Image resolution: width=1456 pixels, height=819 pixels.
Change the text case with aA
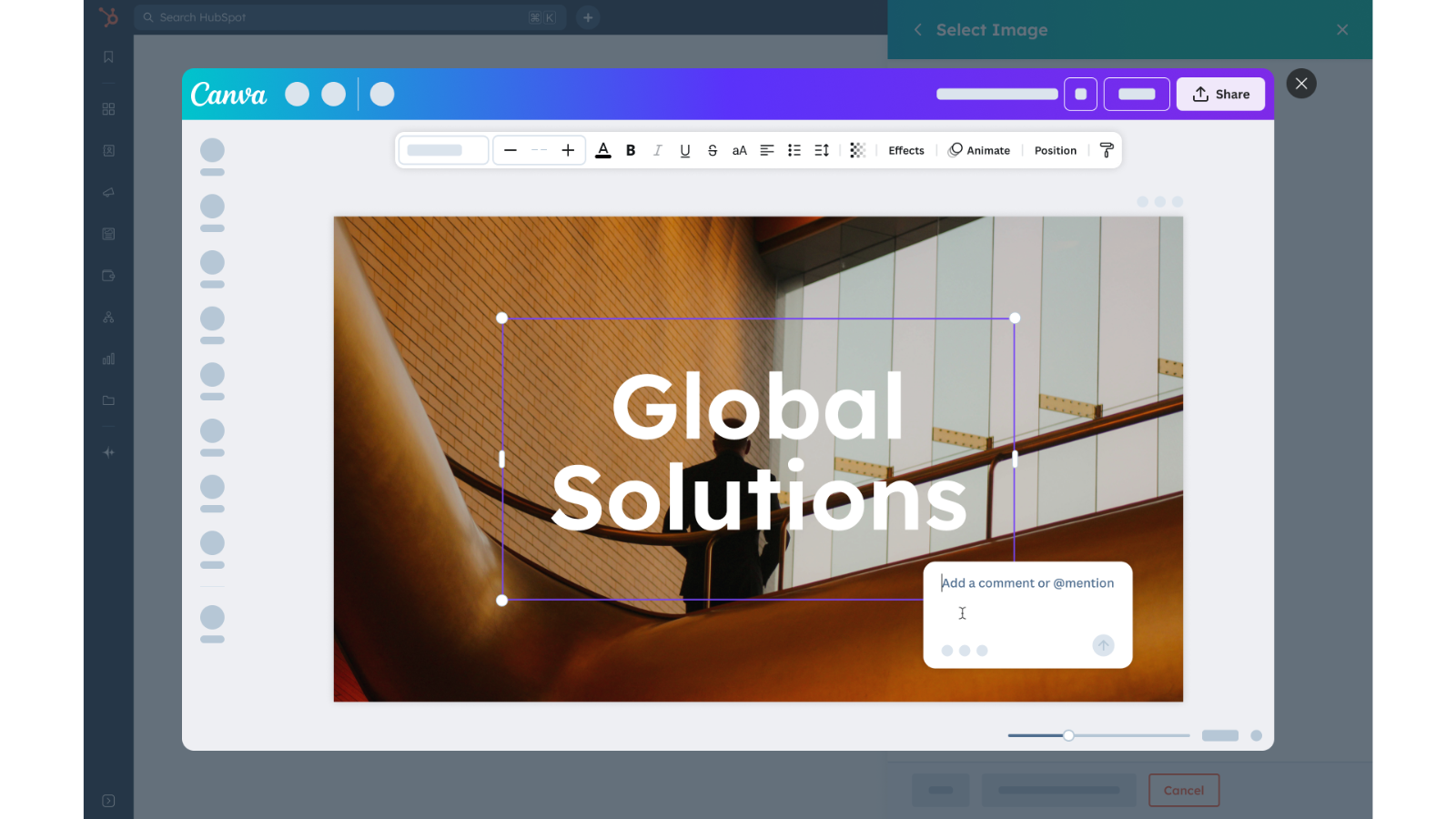[740, 150]
